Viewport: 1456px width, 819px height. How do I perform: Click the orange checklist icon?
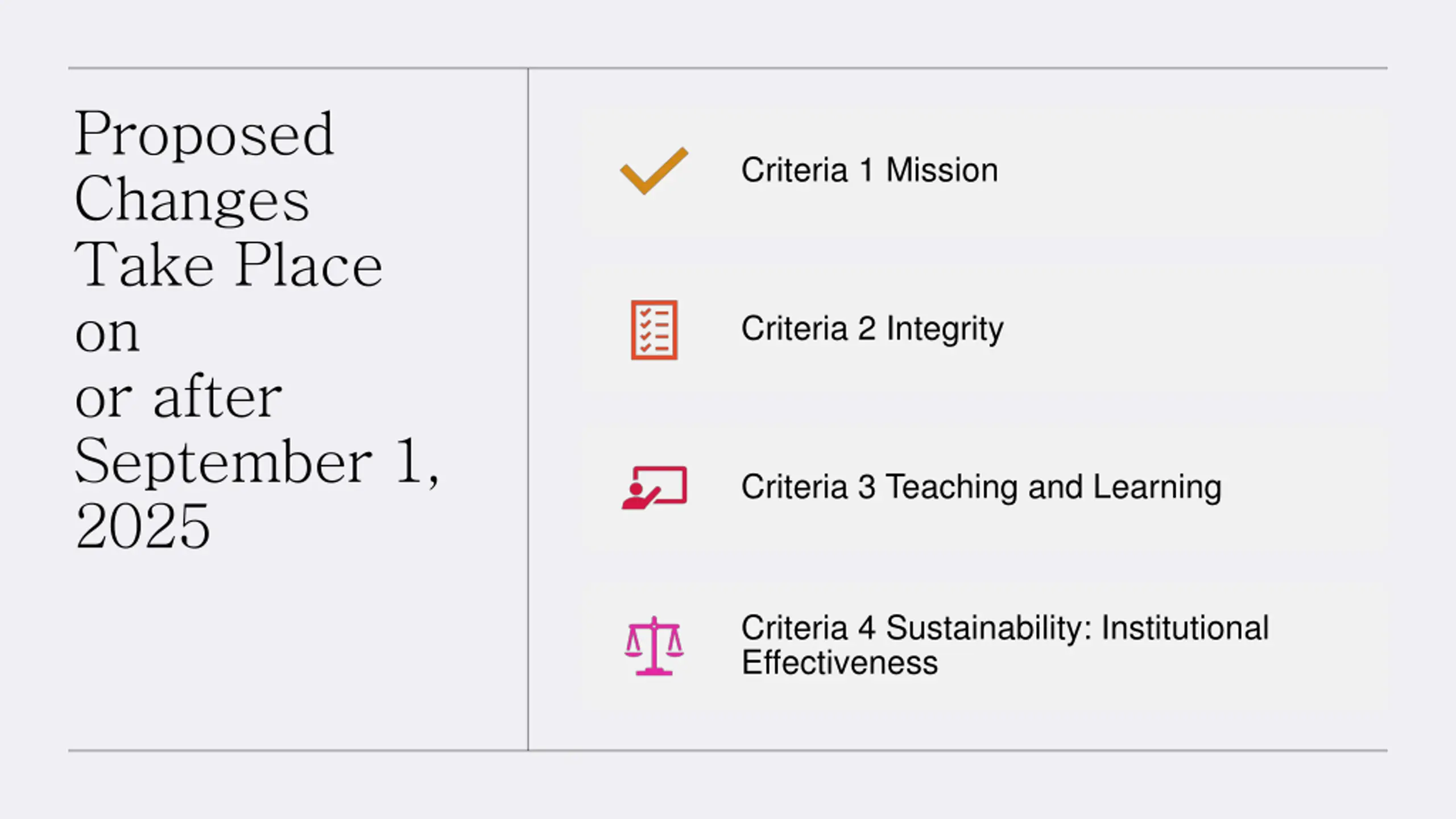[x=654, y=330]
